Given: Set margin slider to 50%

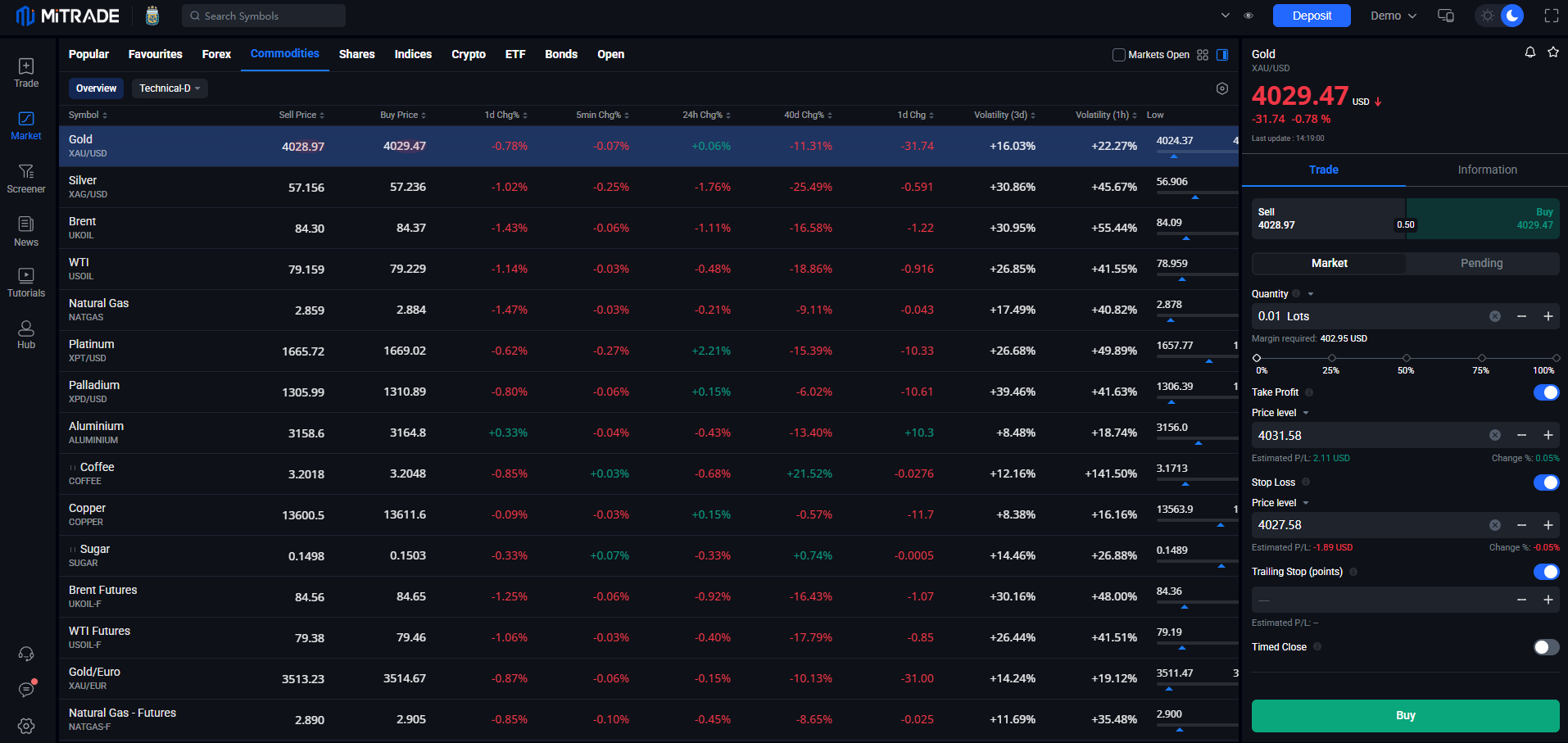Looking at the screenshot, I should 1407,358.
